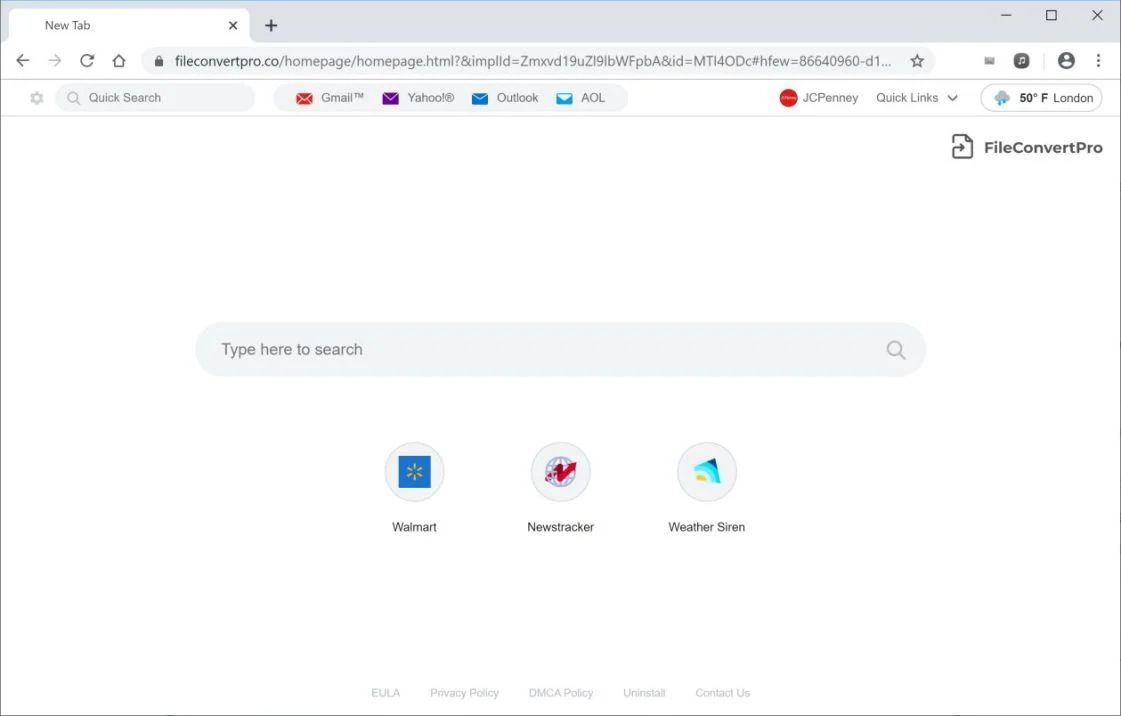1121x716 pixels.
Task: Open the Chrome three-dot menu
Action: (1098, 61)
